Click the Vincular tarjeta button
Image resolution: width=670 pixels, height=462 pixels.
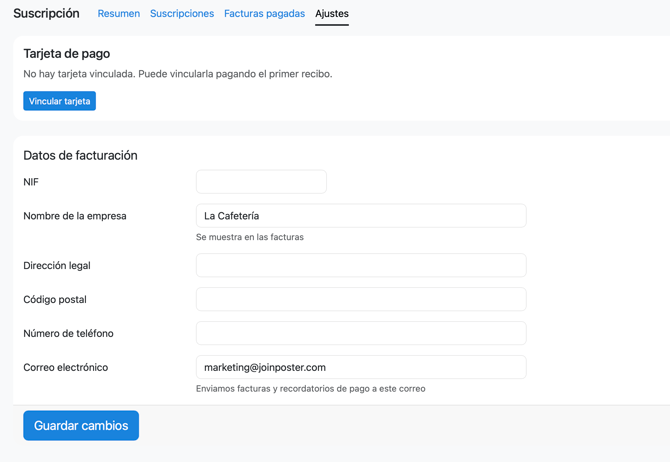click(x=59, y=101)
